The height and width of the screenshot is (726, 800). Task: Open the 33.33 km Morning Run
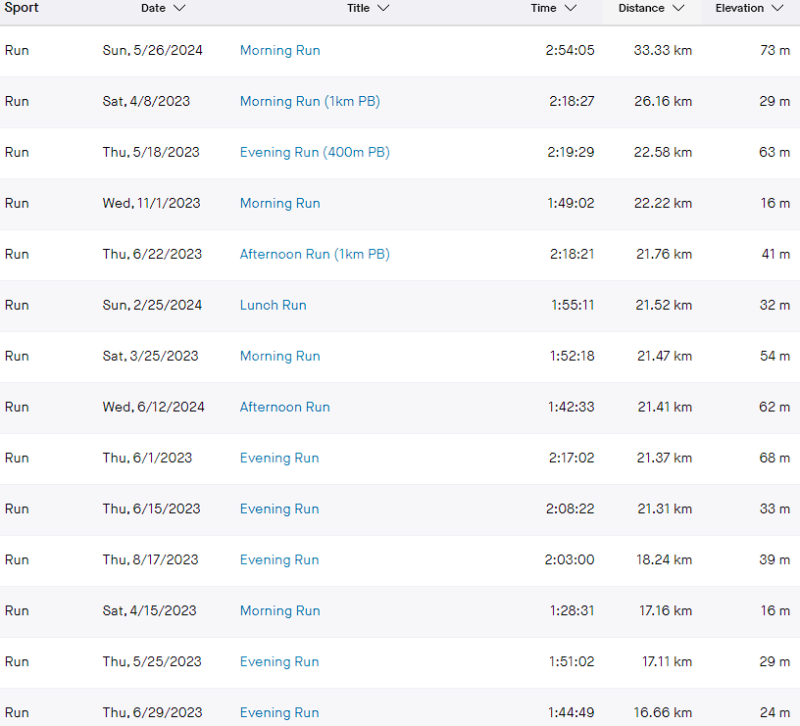(280, 50)
